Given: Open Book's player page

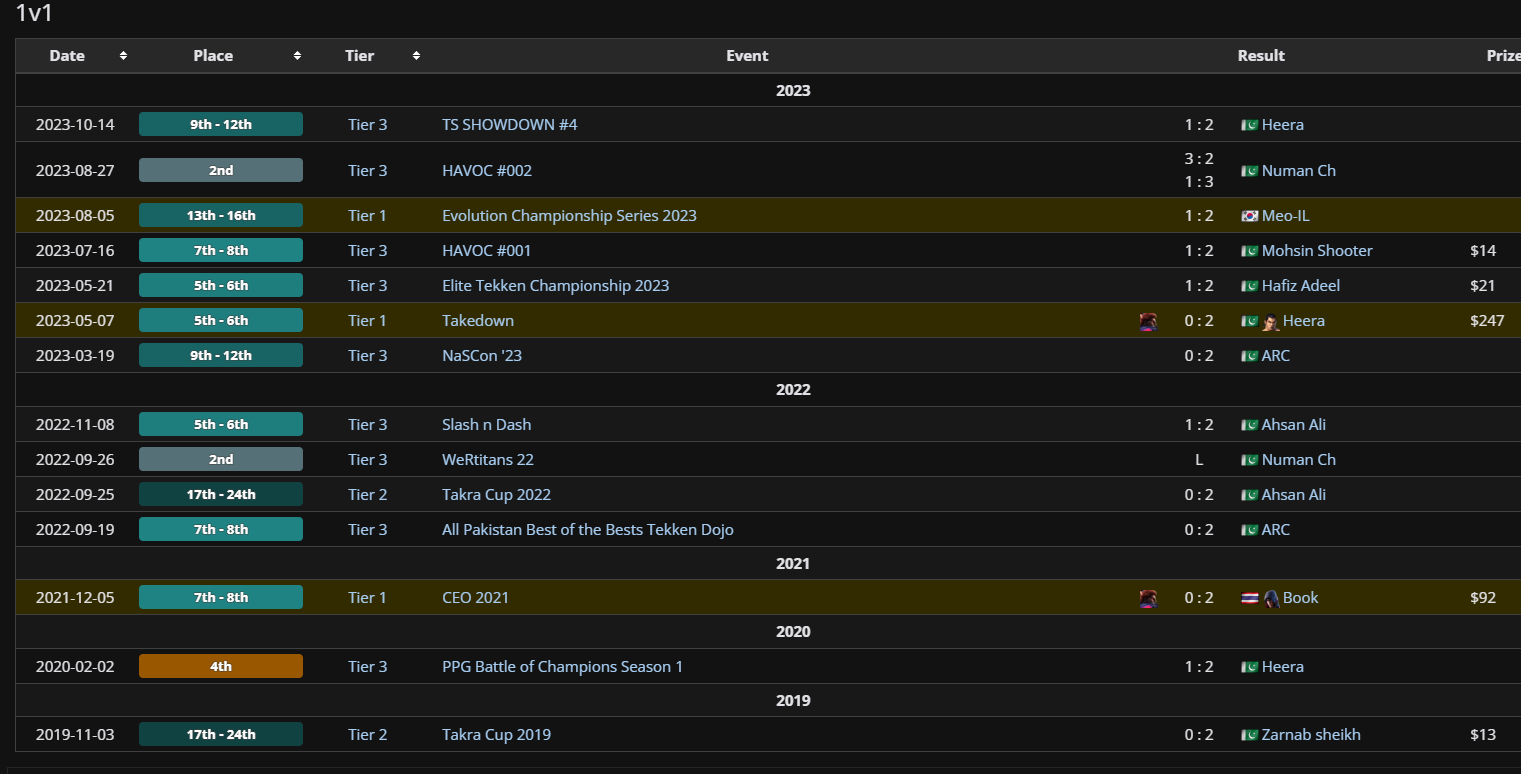Looking at the screenshot, I should click(x=1301, y=598).
